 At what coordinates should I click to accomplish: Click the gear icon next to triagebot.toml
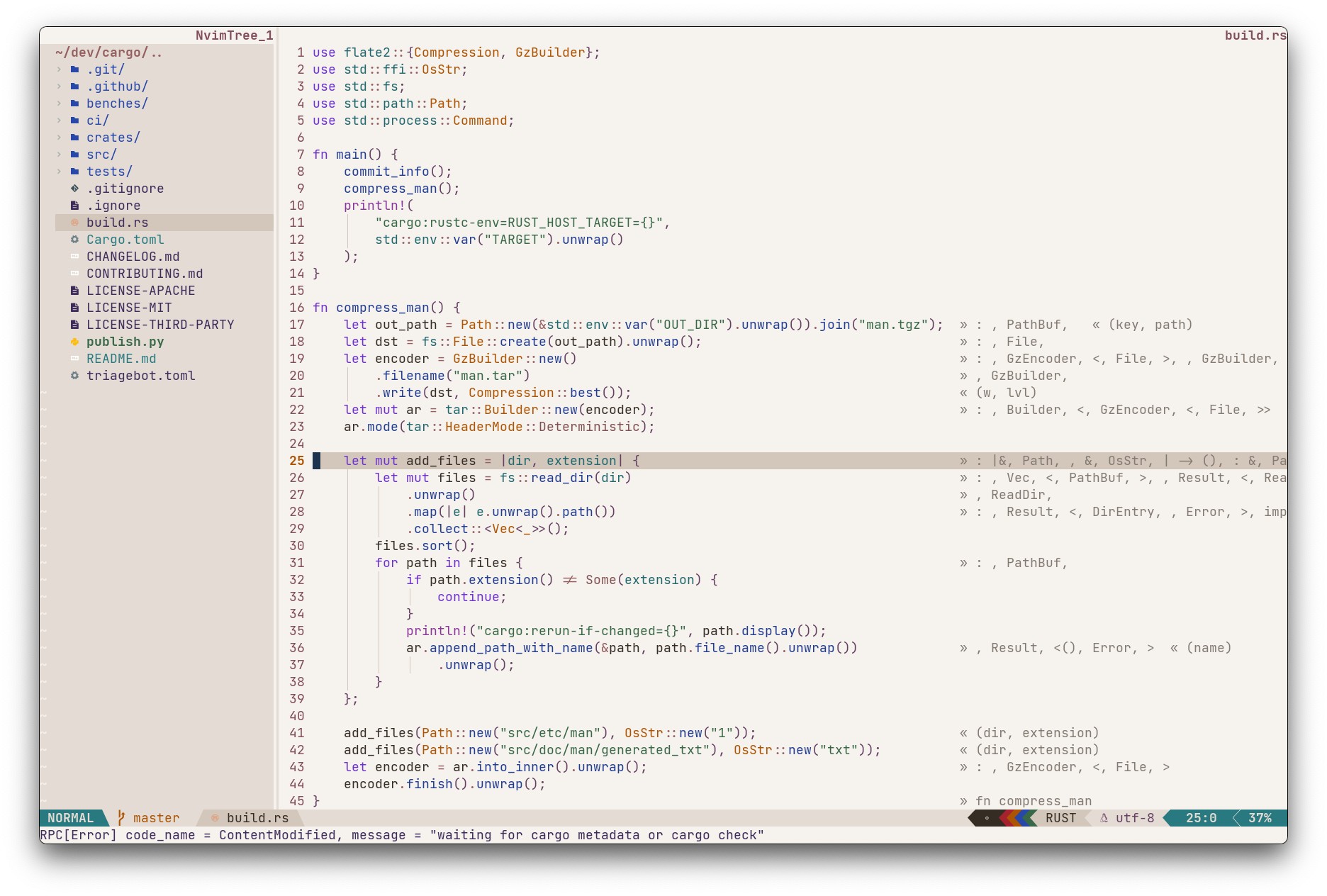(x=74, y=376)
